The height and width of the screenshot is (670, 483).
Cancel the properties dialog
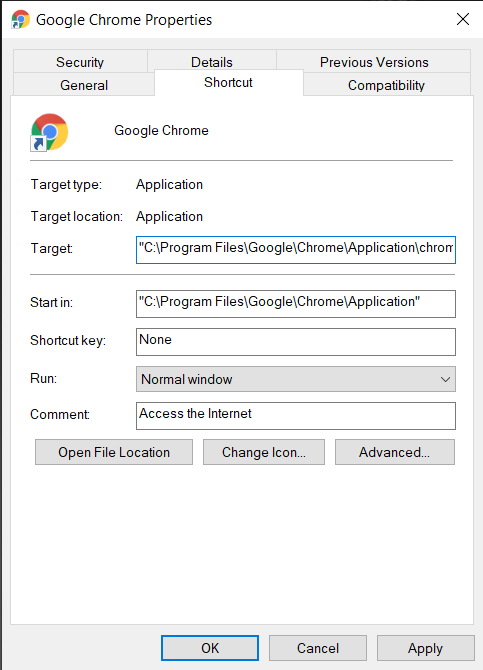click(x=318, y=648)
